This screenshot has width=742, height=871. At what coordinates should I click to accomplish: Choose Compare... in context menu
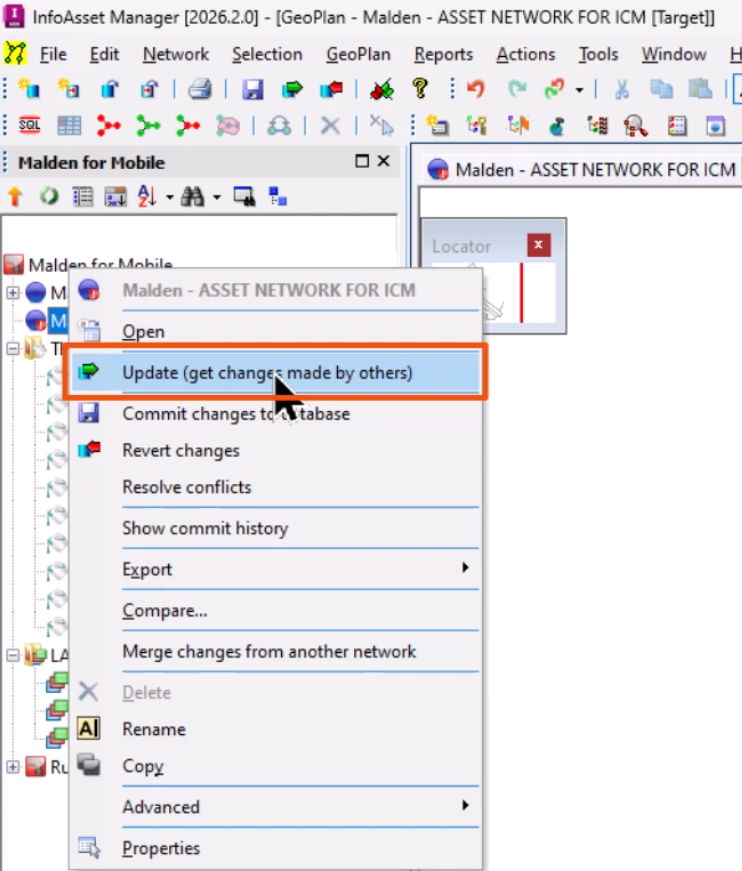click(x=275, y=610)
